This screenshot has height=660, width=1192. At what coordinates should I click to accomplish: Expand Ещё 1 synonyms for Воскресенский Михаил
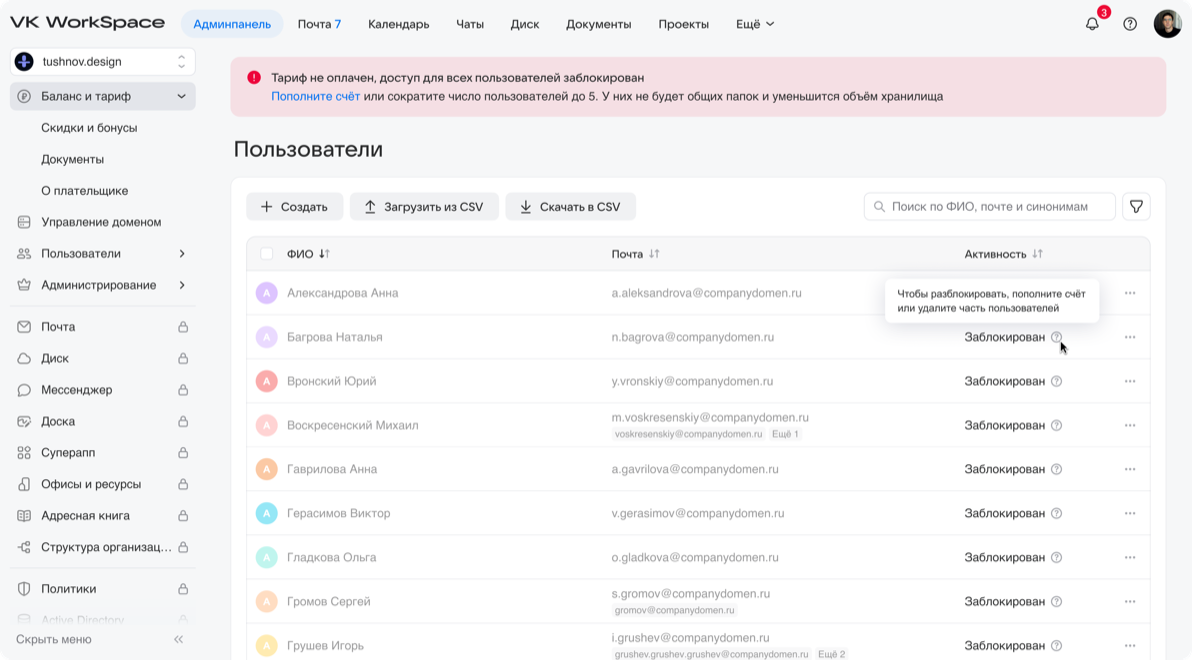click(785, 434)
